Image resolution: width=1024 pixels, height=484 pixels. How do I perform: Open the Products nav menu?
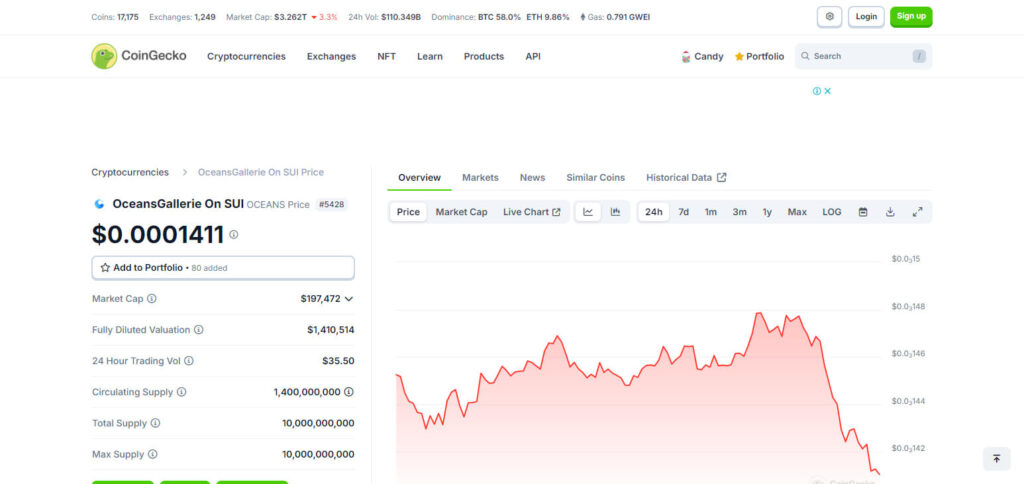[x=484, y=57]
